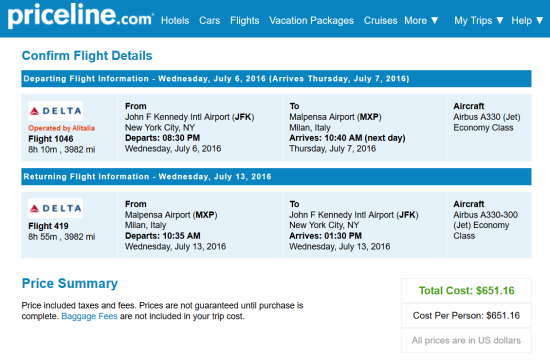Click the Delta logo for Flight 1046
Screen dimensions: 550x364
pyautogui.click(x=55, y=111)
